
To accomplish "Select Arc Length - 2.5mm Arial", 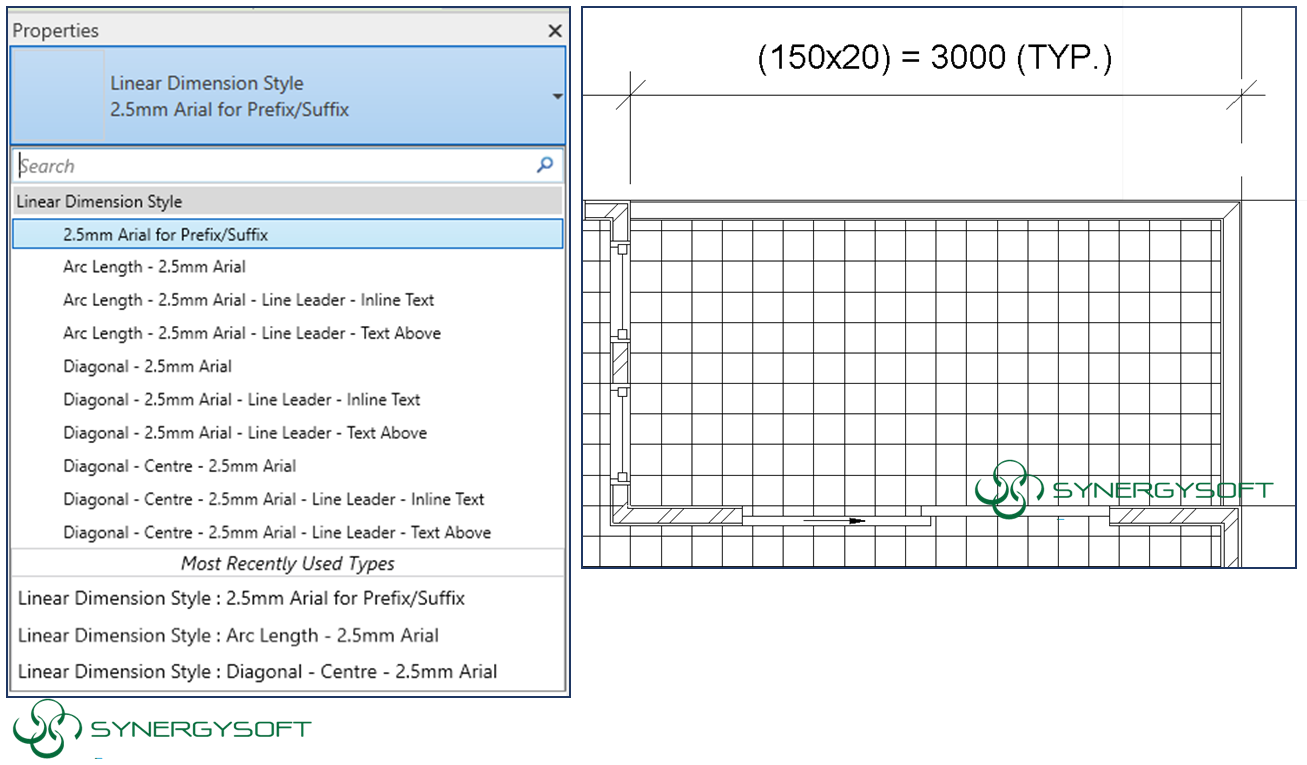I will click(x=154, y=267).
